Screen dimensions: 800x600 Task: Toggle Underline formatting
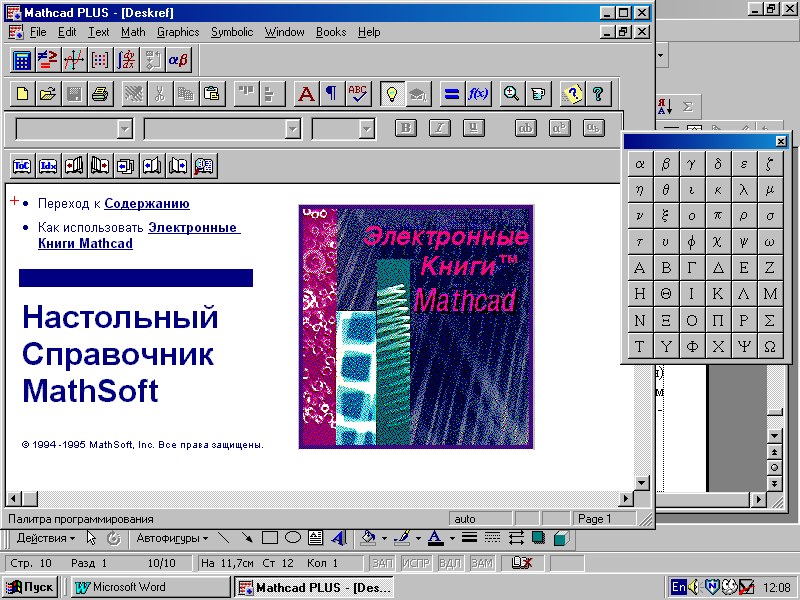click(473, 128)
